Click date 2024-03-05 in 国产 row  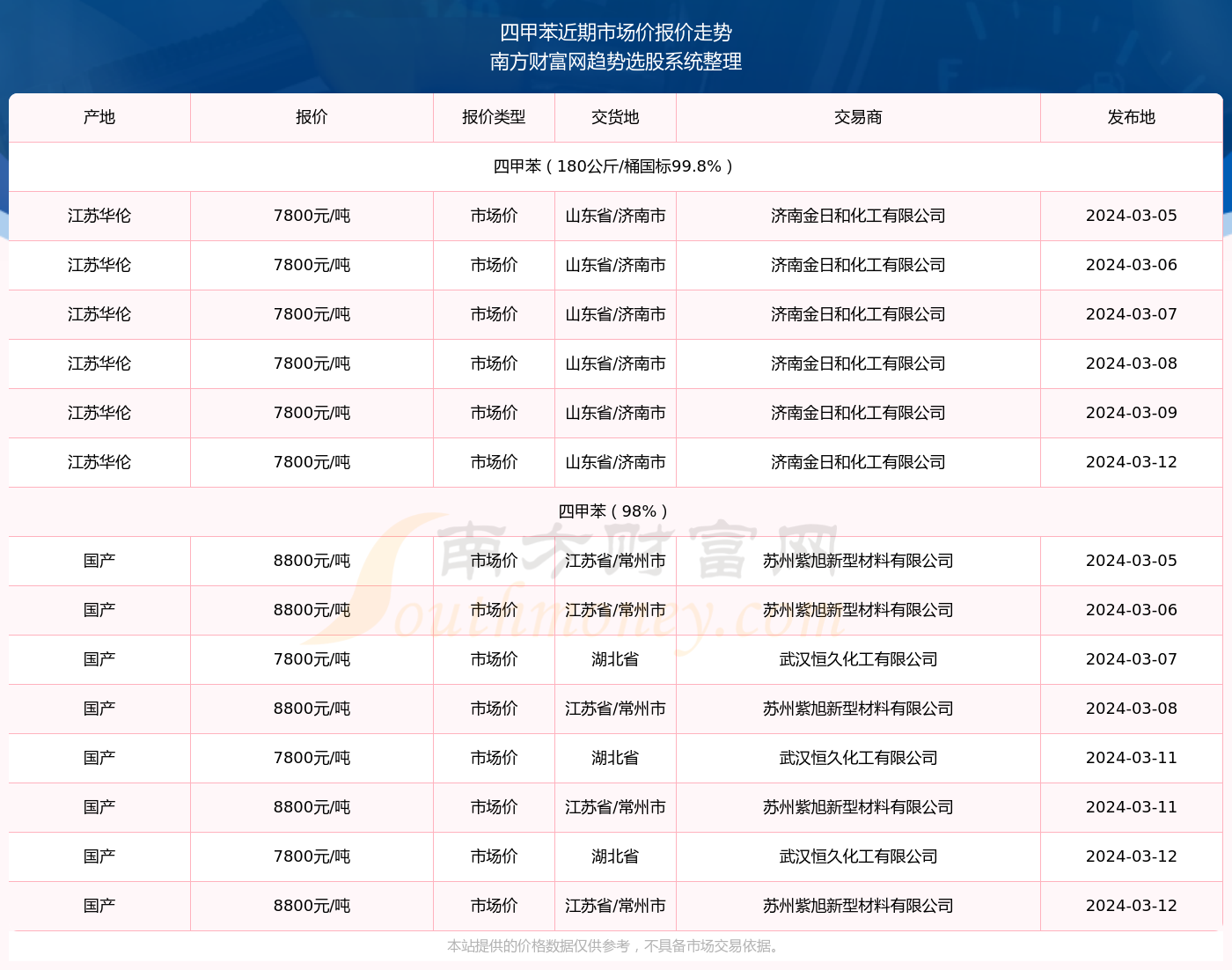[1132, 561]
